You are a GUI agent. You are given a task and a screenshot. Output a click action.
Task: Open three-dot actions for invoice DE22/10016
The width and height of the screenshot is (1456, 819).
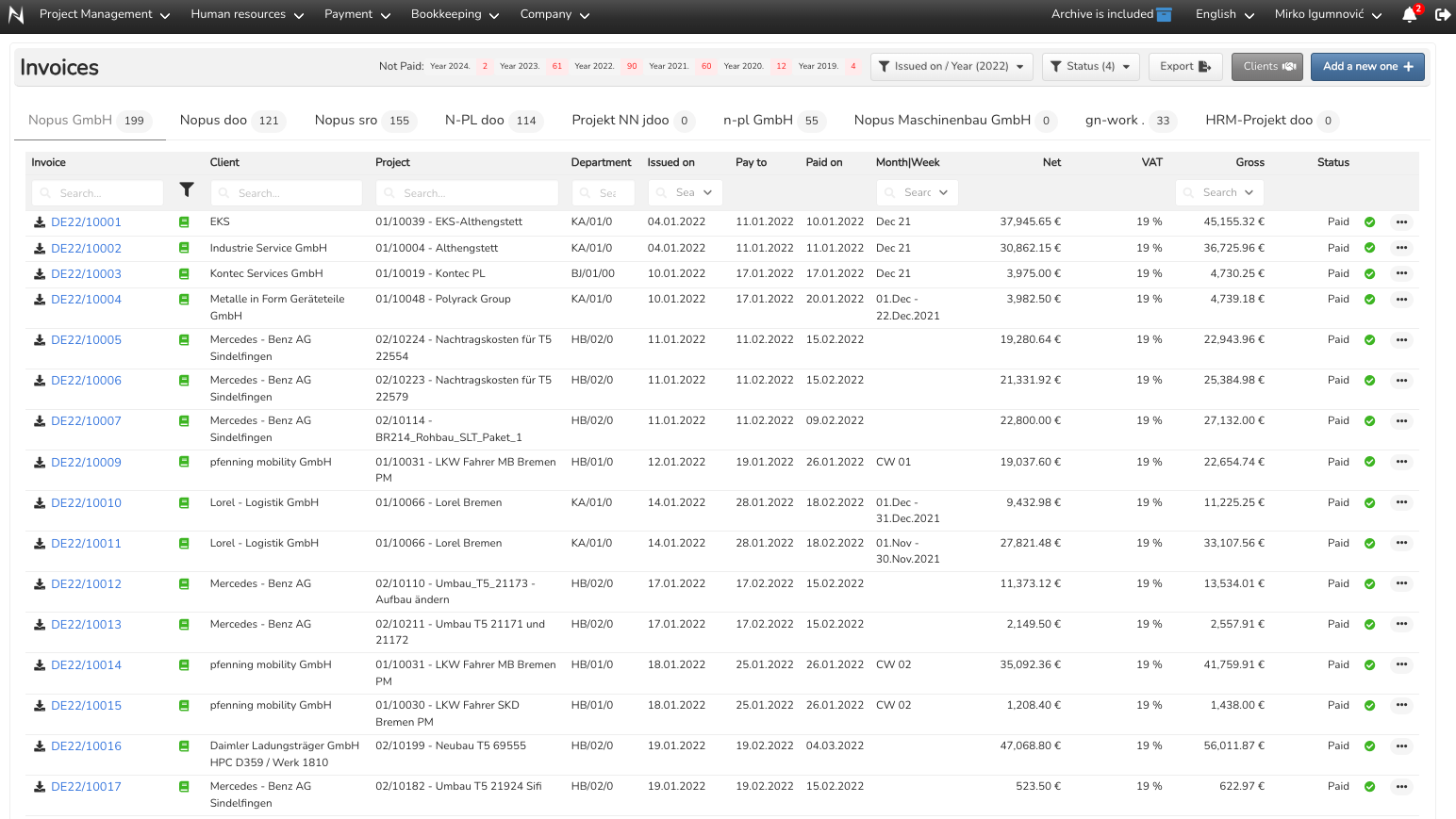pyautogui.click(x=1401, y=746)
